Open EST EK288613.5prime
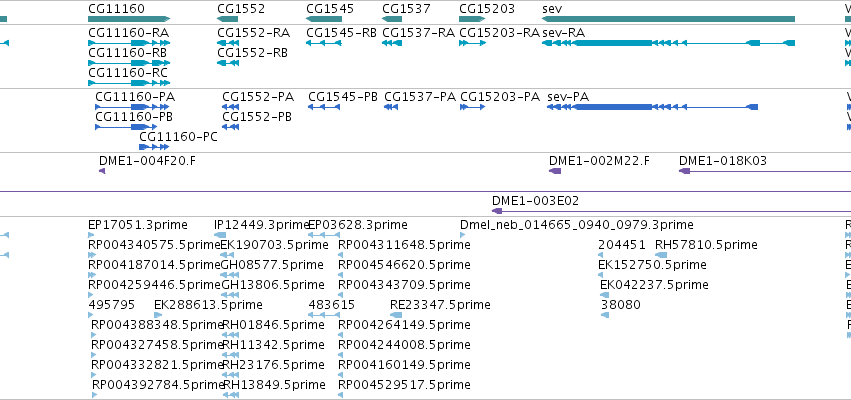The width and height of the screenshot is (851, 400). click(x=158, y=315)
